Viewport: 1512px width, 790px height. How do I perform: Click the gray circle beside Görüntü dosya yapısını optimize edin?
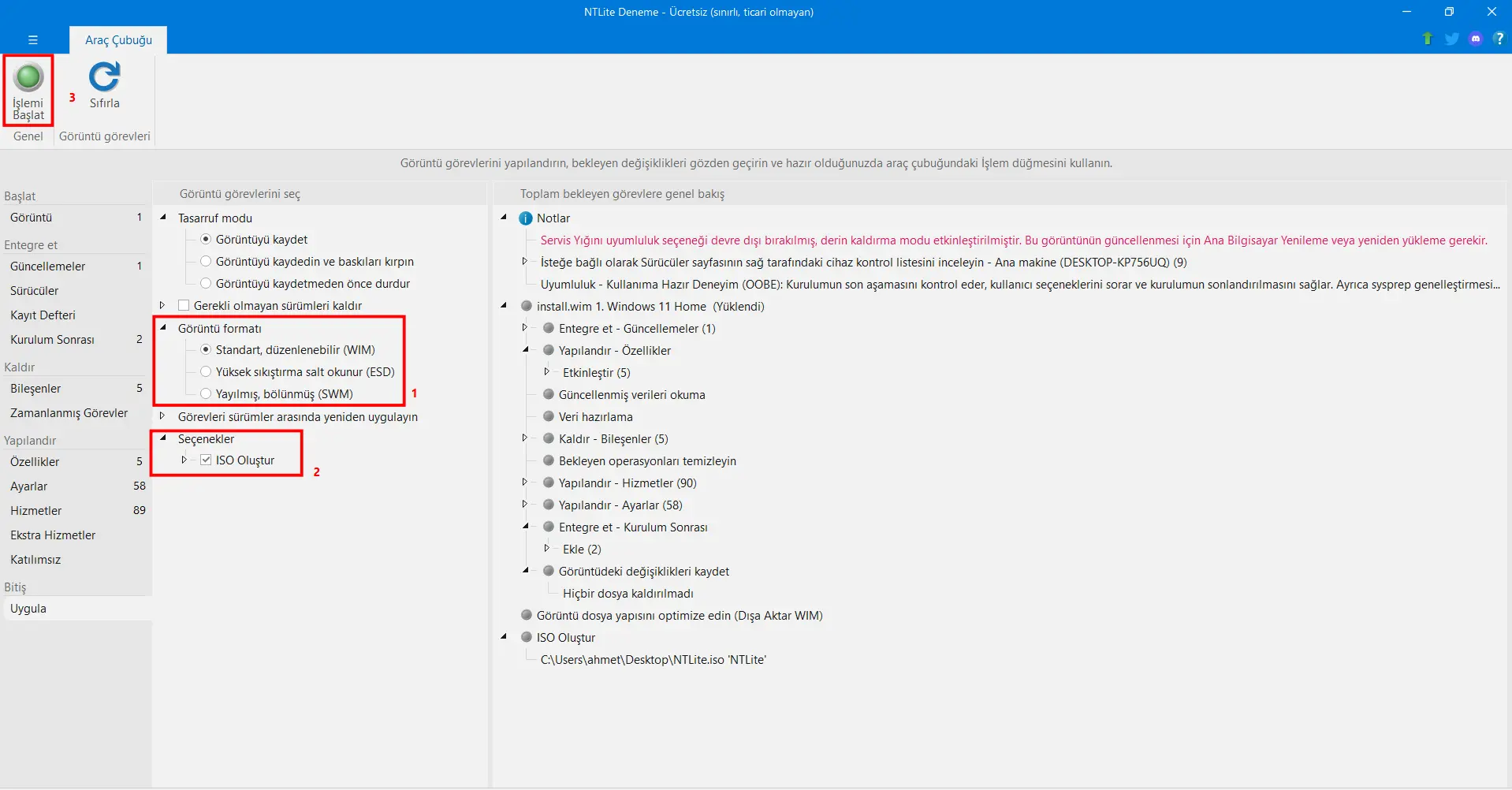pyautogui.click(x=527, y=615)
